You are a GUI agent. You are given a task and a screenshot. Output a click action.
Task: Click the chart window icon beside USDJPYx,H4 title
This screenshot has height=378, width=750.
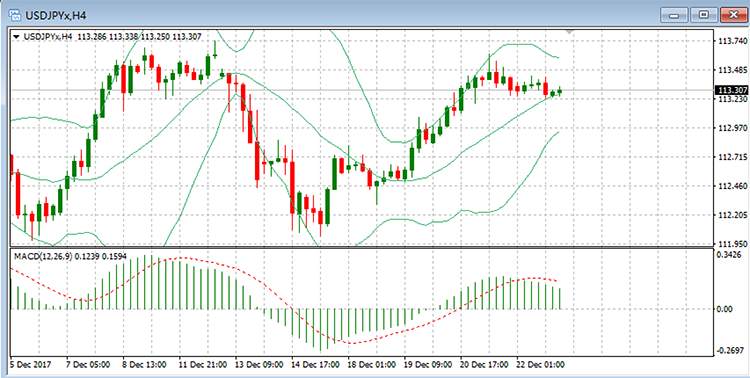click(x=15, y=14)
